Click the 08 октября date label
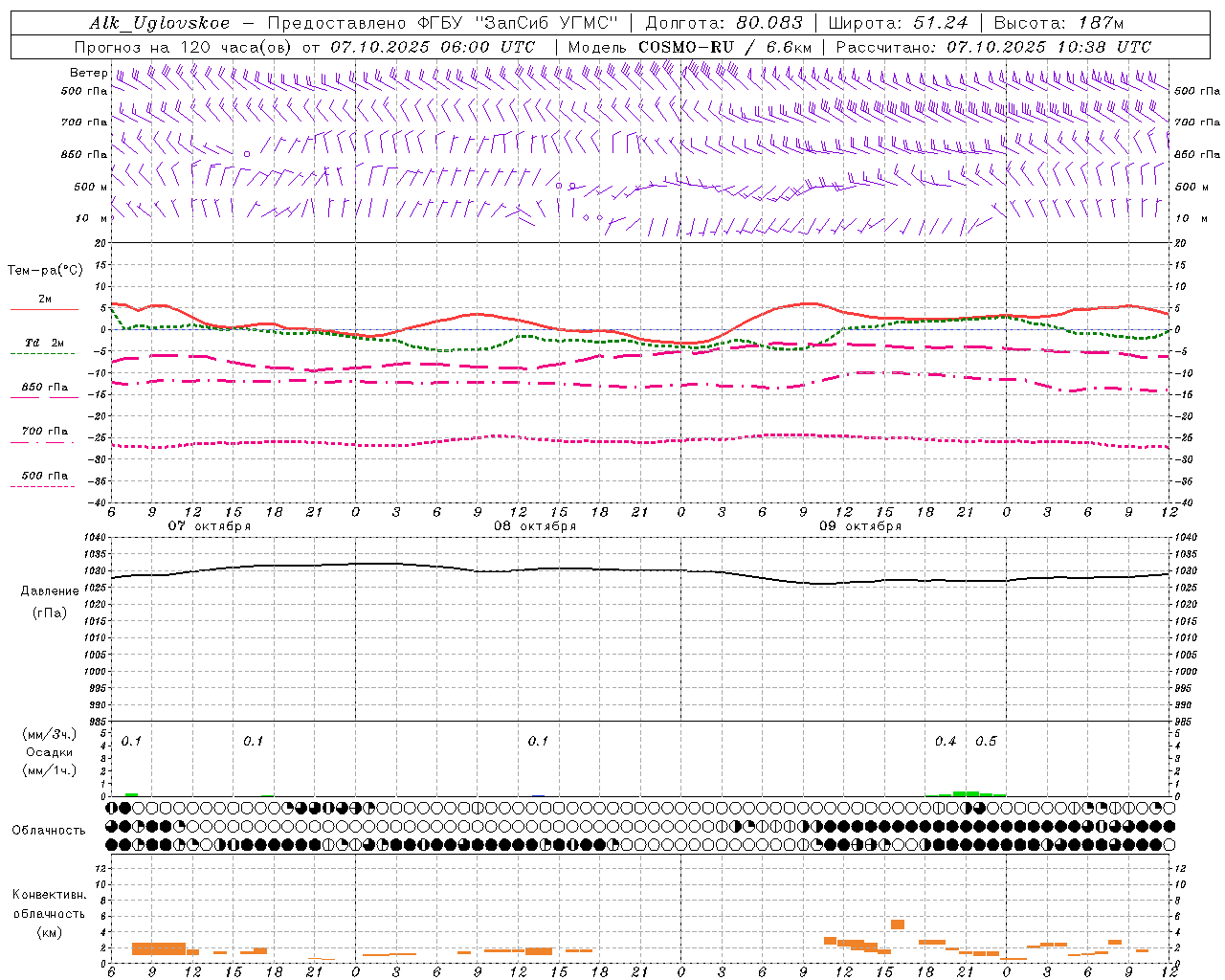 click(x=535, y=525)
